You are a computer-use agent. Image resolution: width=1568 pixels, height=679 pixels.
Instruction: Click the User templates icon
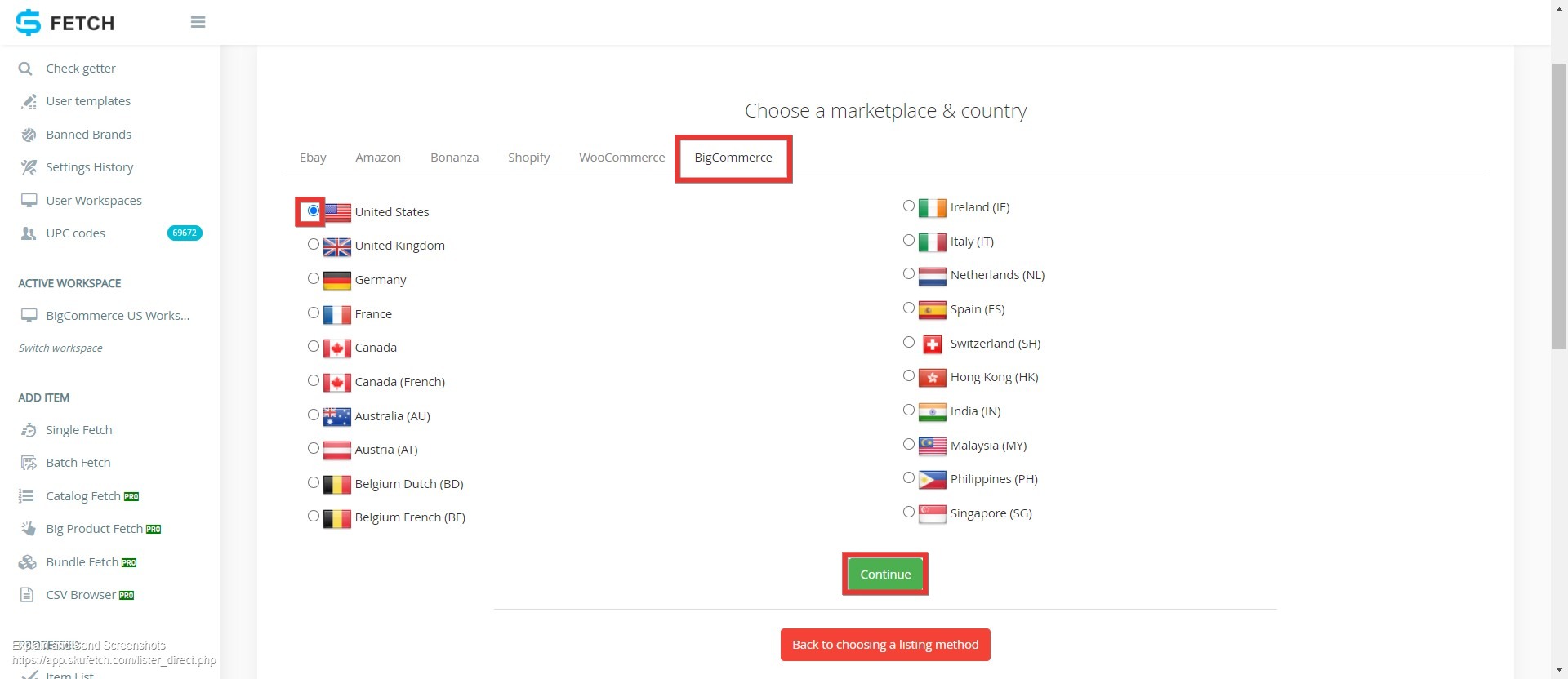(29, 101)
